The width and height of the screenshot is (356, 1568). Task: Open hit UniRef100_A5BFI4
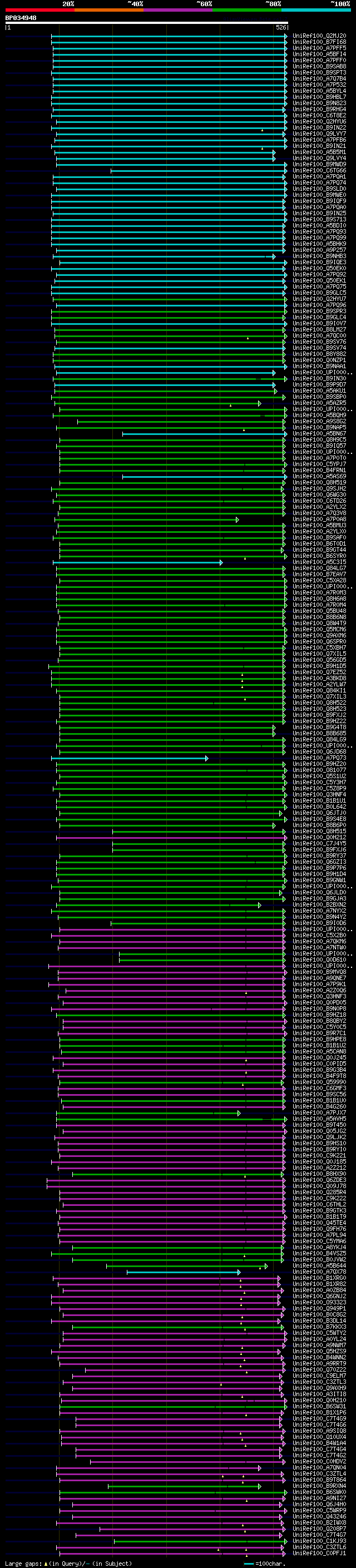319,54
